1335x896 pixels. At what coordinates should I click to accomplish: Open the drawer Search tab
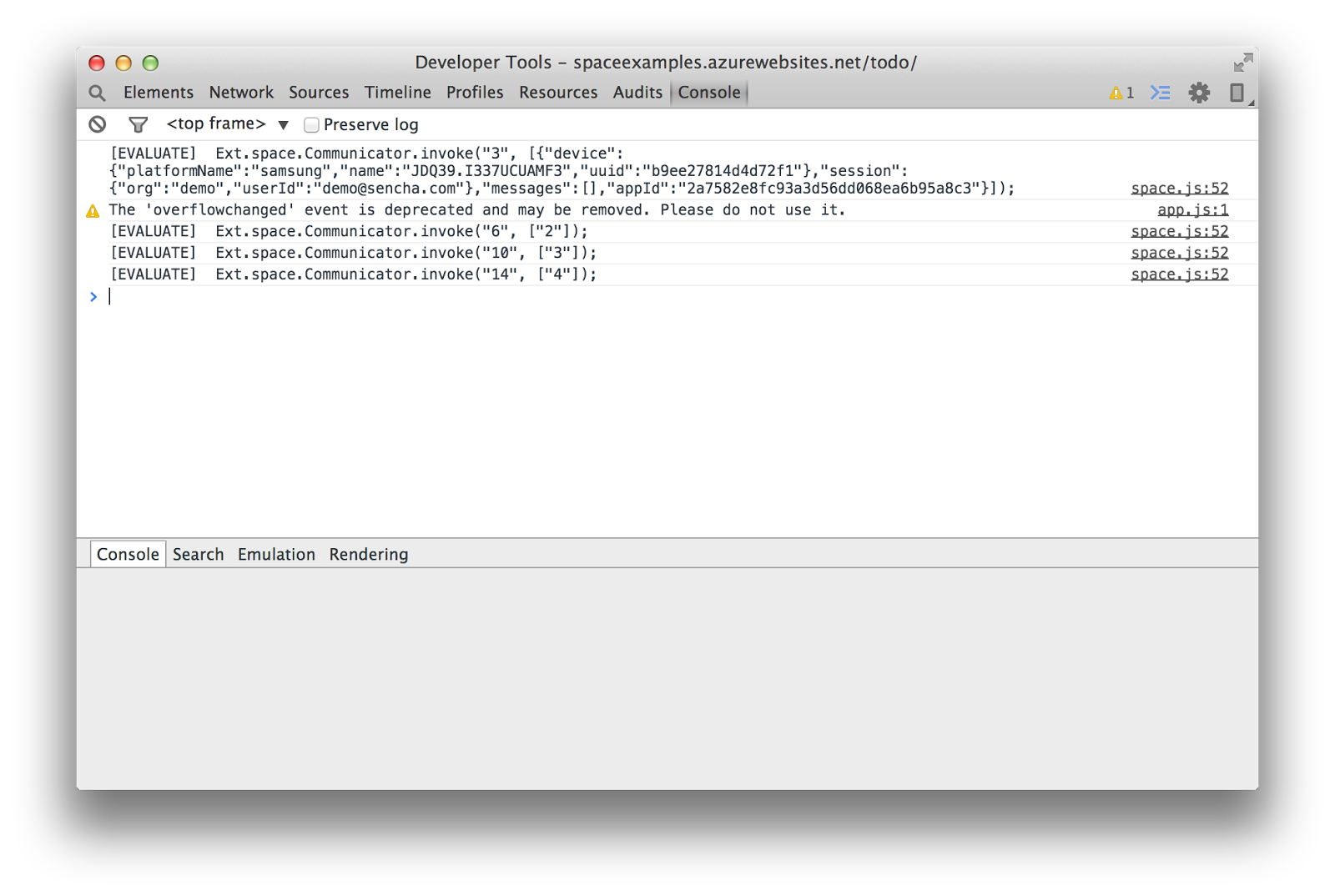click(x=199, y=554)
